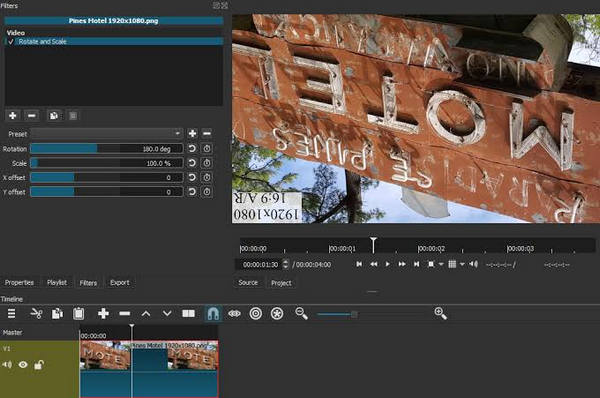Click the Y offset slider
Viewport: 600px width, 398px height.
107,192
